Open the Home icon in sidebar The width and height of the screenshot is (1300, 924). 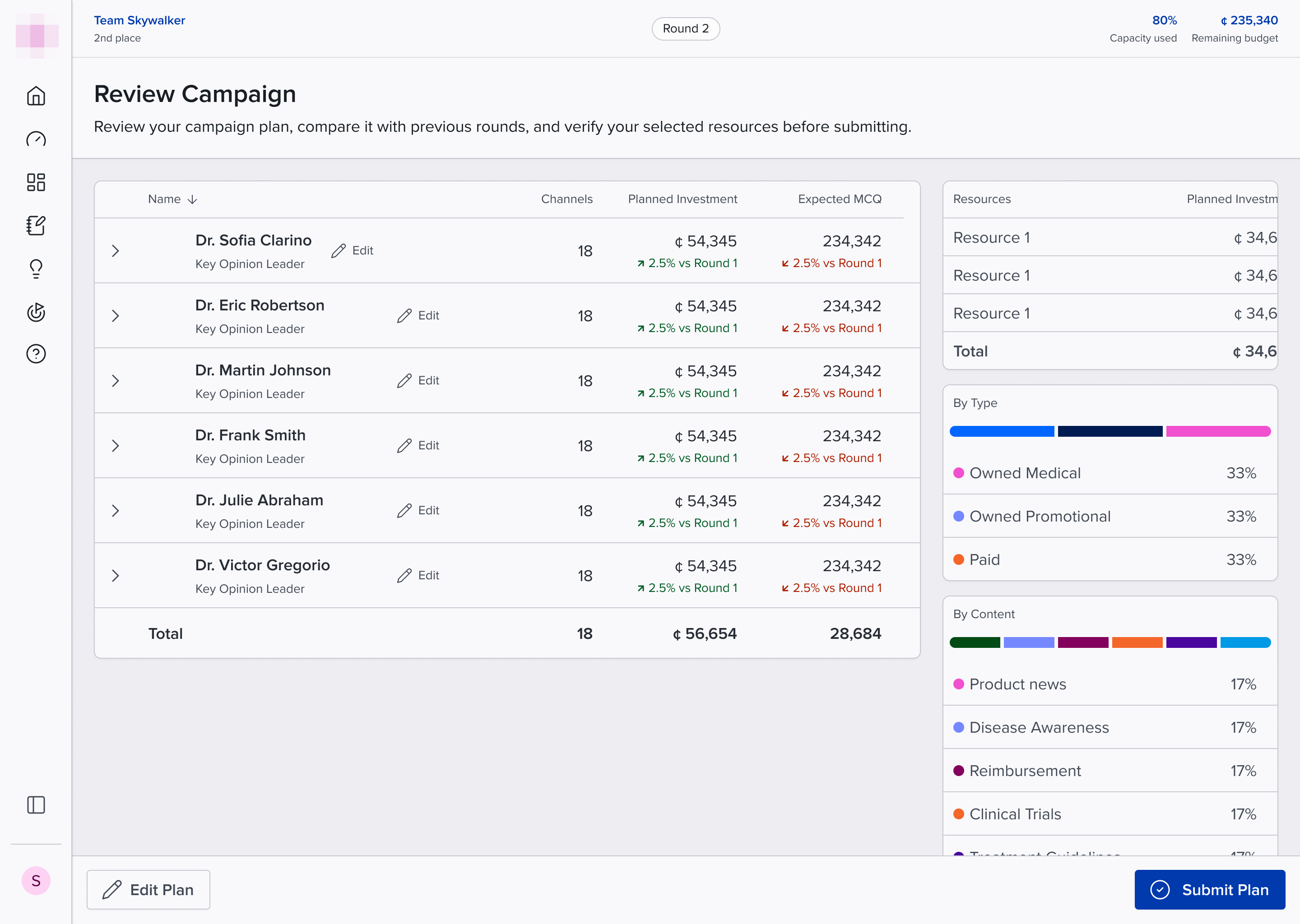pyautogui.click(x=36, y=96)
